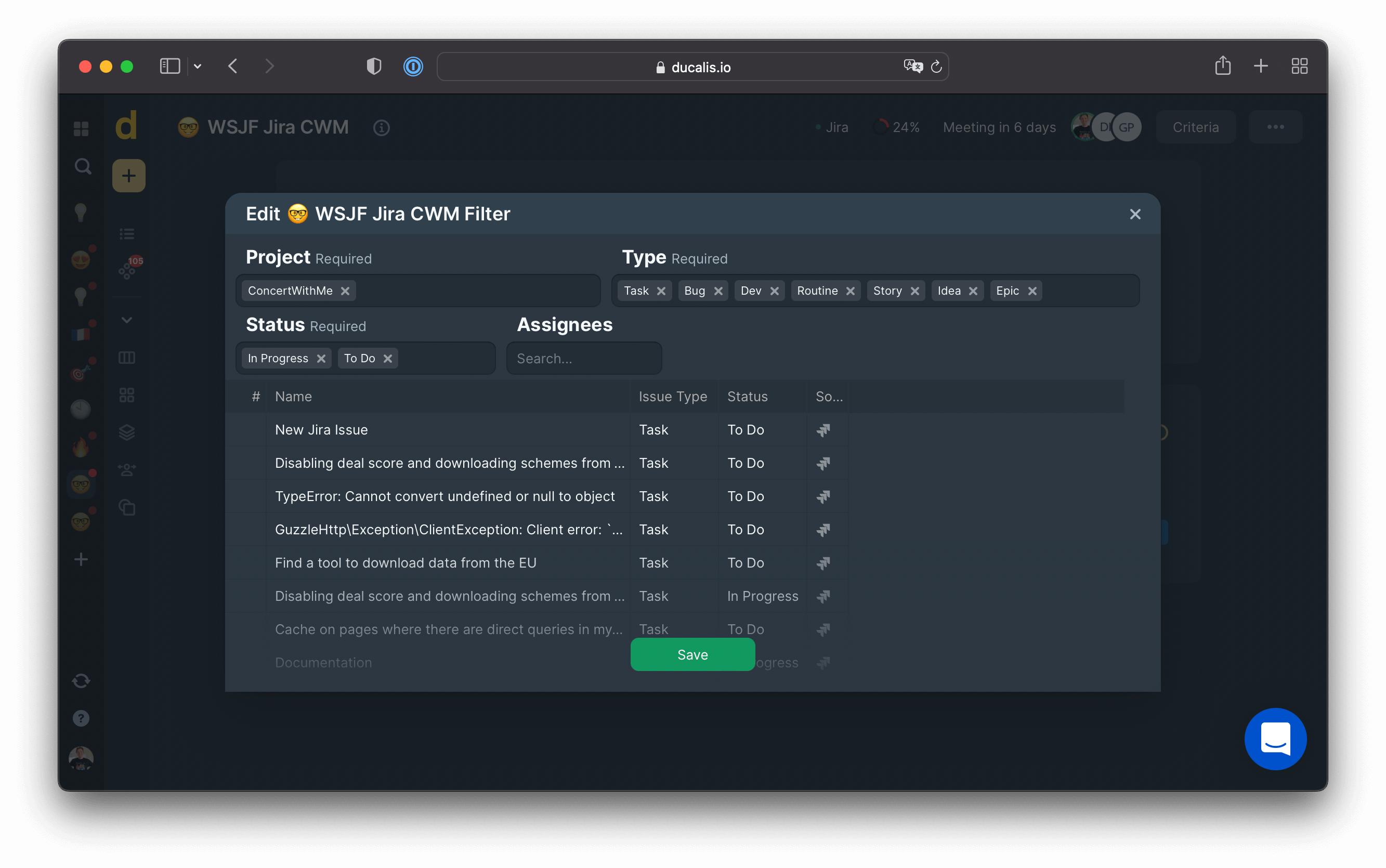Collapse the sidebar chevron section
This screenshot has width=1386, height=868.
127,320
